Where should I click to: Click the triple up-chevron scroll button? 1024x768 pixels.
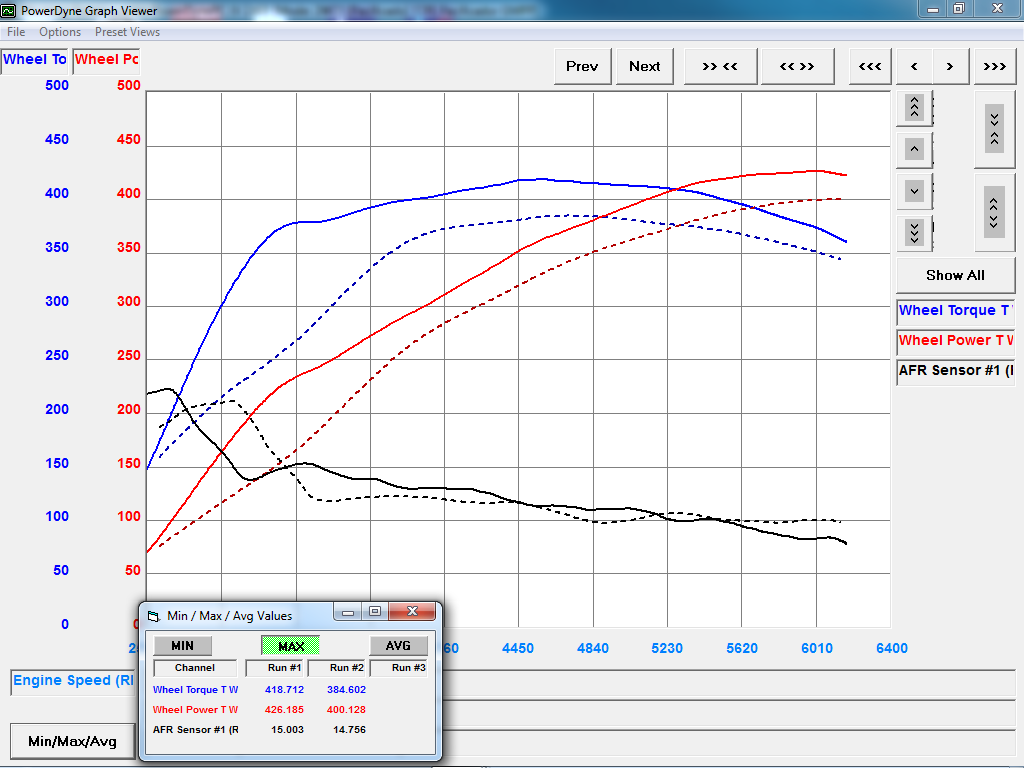pyautogui.click(x=914, y=107)
